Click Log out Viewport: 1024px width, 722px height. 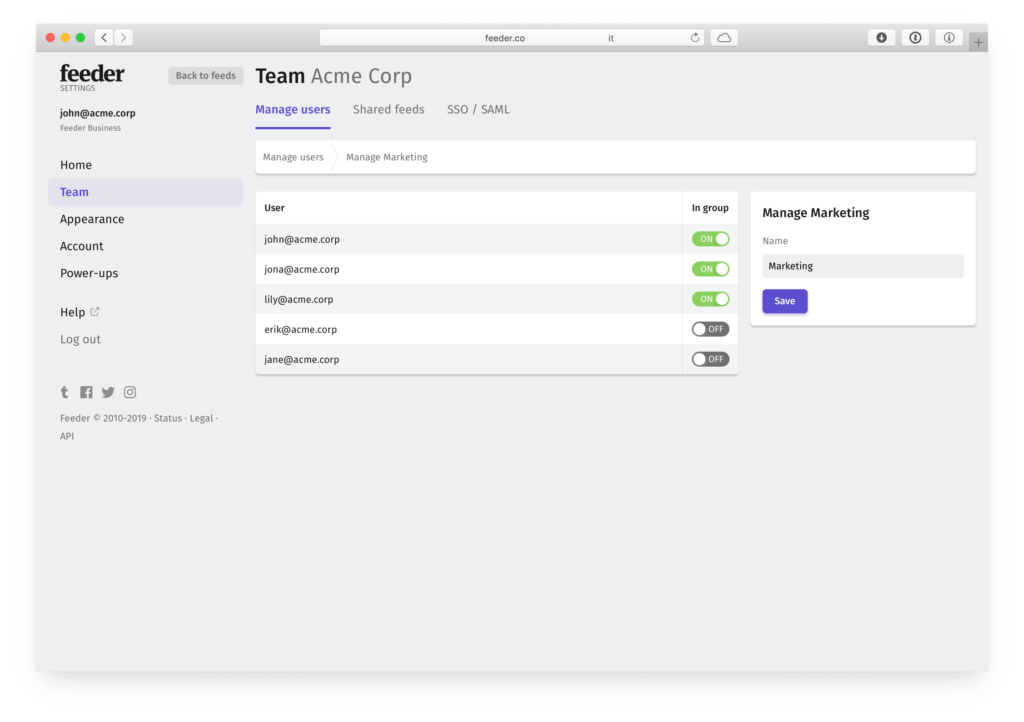[80, 339]
